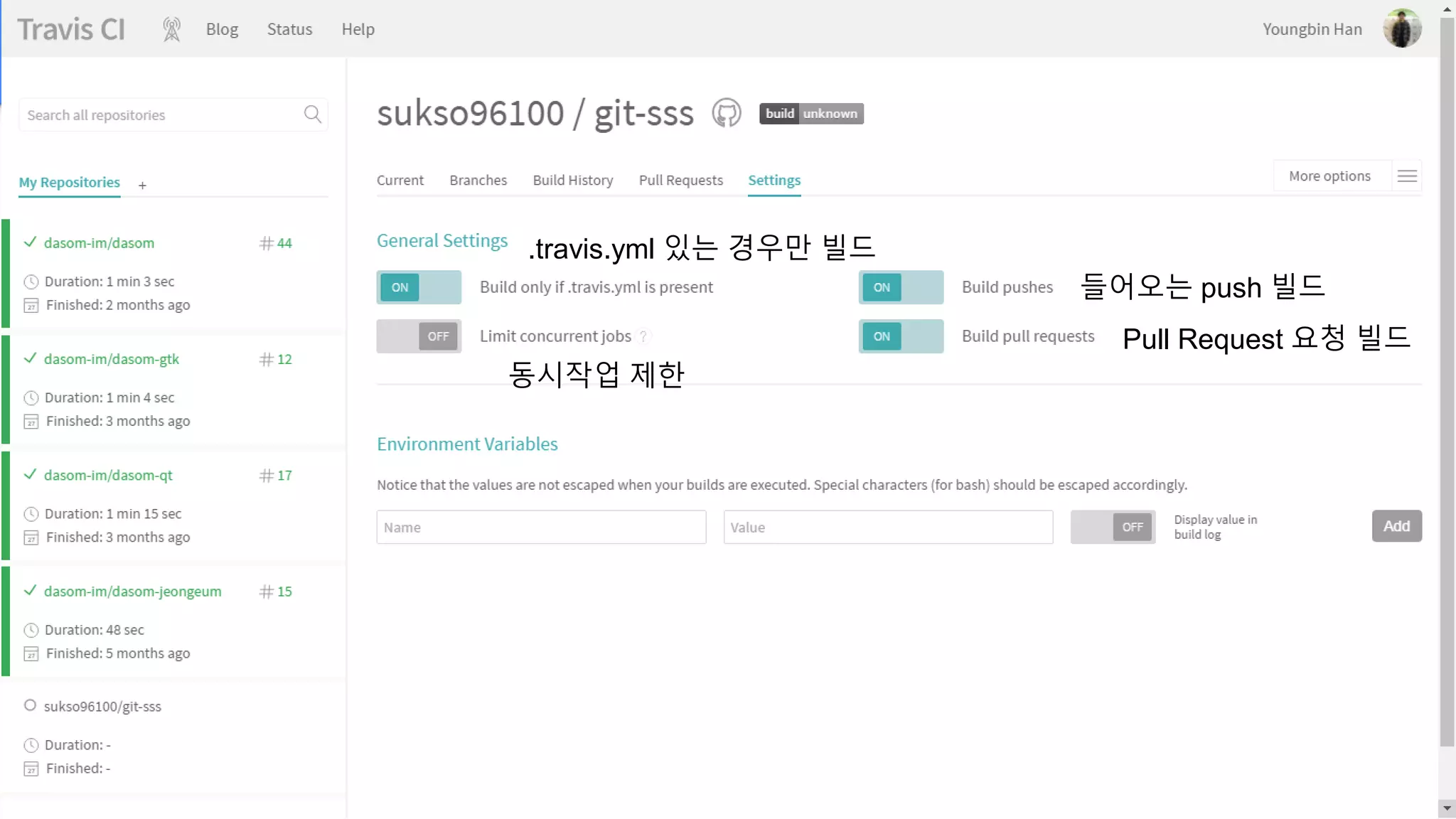This screenshot has width=1456, height=819.
Task: Click the General Settings heading
Action: (442, 240)
